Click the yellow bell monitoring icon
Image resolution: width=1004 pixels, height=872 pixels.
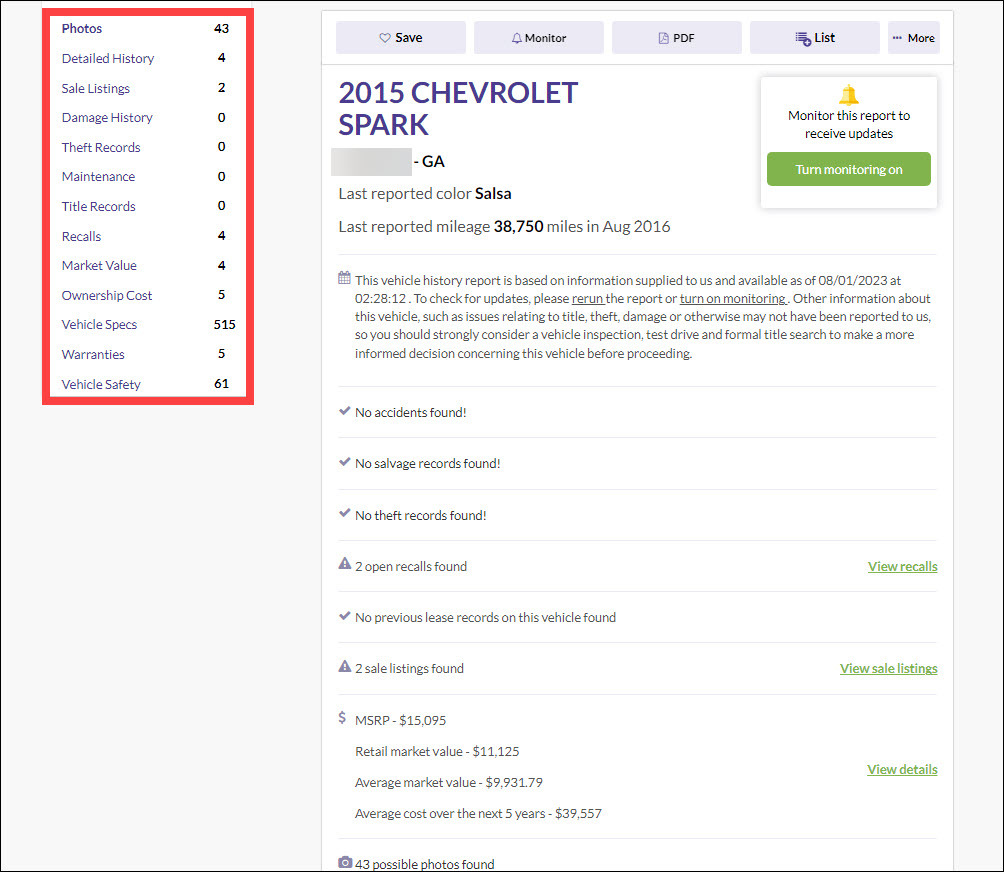848,95
